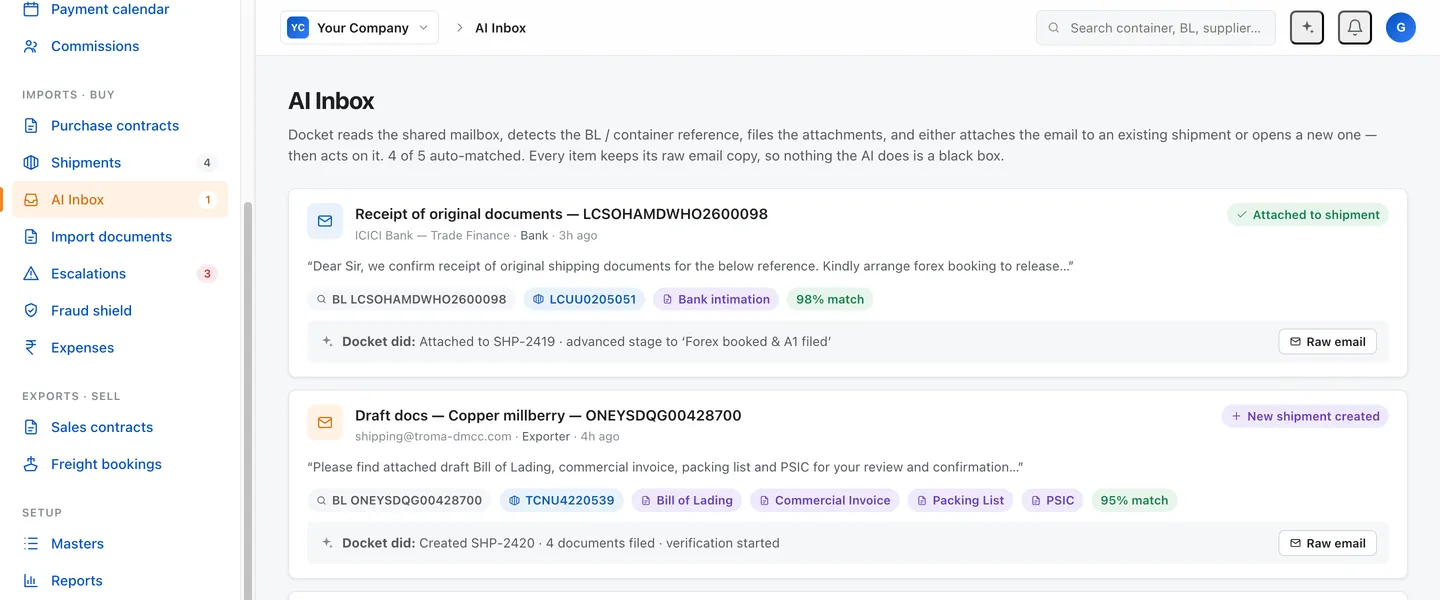Click the Sales contracts document icon

coord(31,427)
